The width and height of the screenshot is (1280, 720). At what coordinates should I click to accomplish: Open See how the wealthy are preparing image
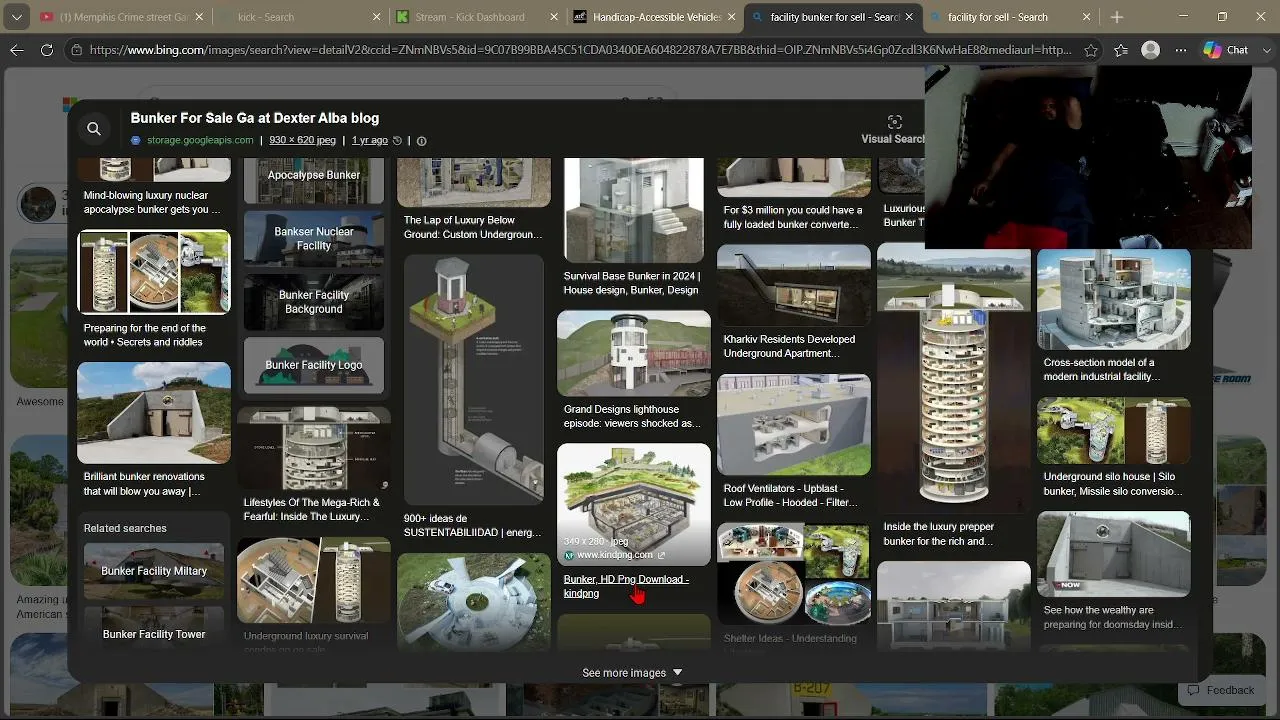tap(1114, 554)
